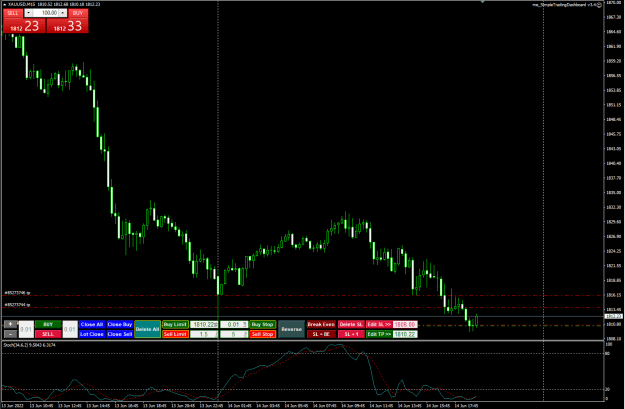Click the teal Delete All button
625x409 pixels.
[147, 329]
